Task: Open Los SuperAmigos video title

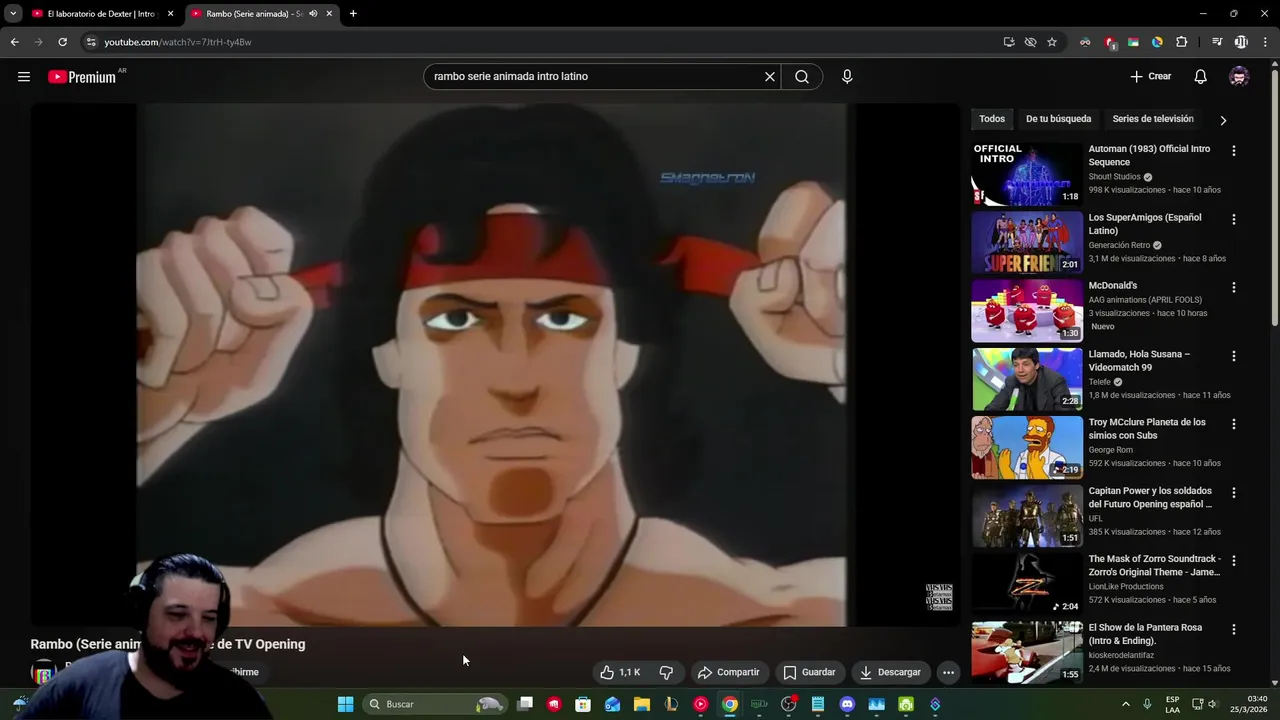Action: [1145, 224]
